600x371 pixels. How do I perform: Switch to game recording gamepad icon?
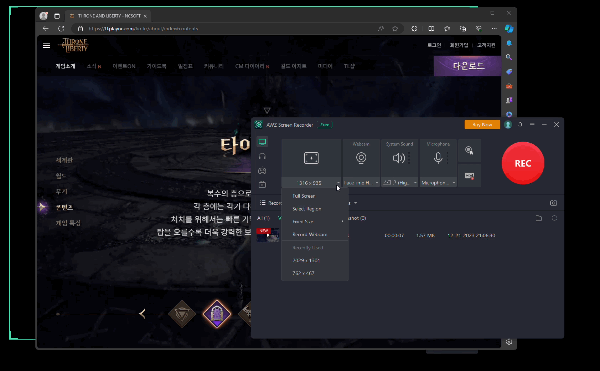click(262, 171)
